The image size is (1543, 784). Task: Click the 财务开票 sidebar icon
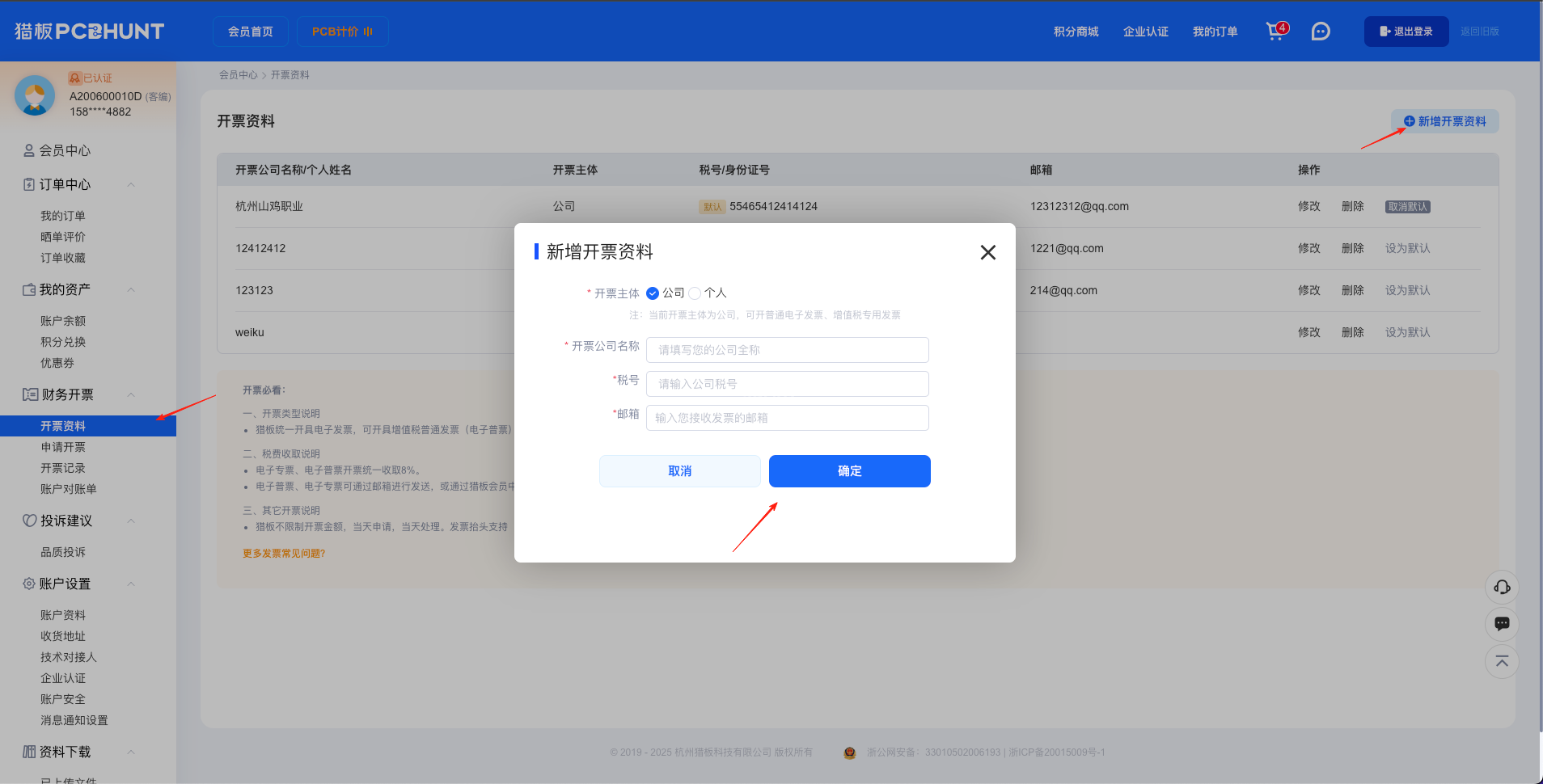[x=29, y=394]
